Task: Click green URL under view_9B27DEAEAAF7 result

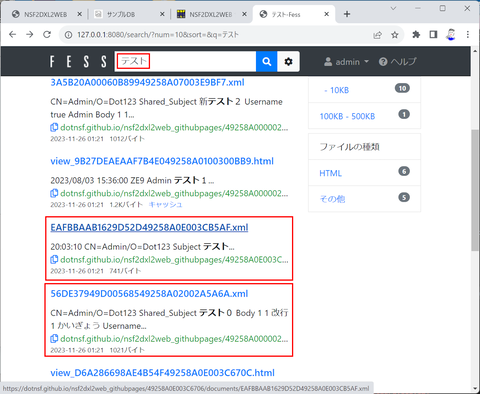Action: pos(174,193)
